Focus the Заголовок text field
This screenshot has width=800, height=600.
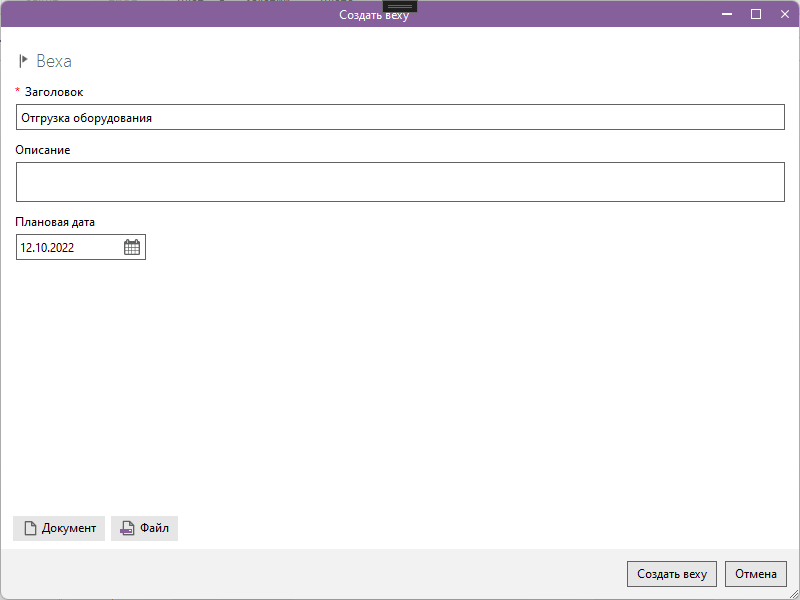[x=400, y=118]
